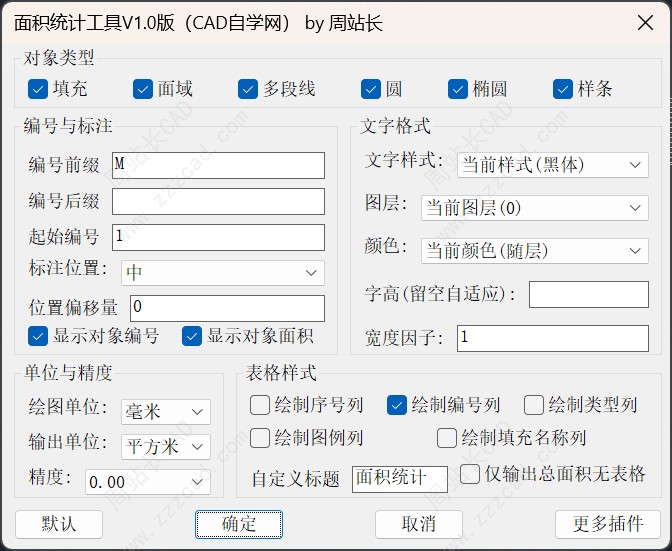Check the 仅输出总面积无表格 option

click(470, 474)
